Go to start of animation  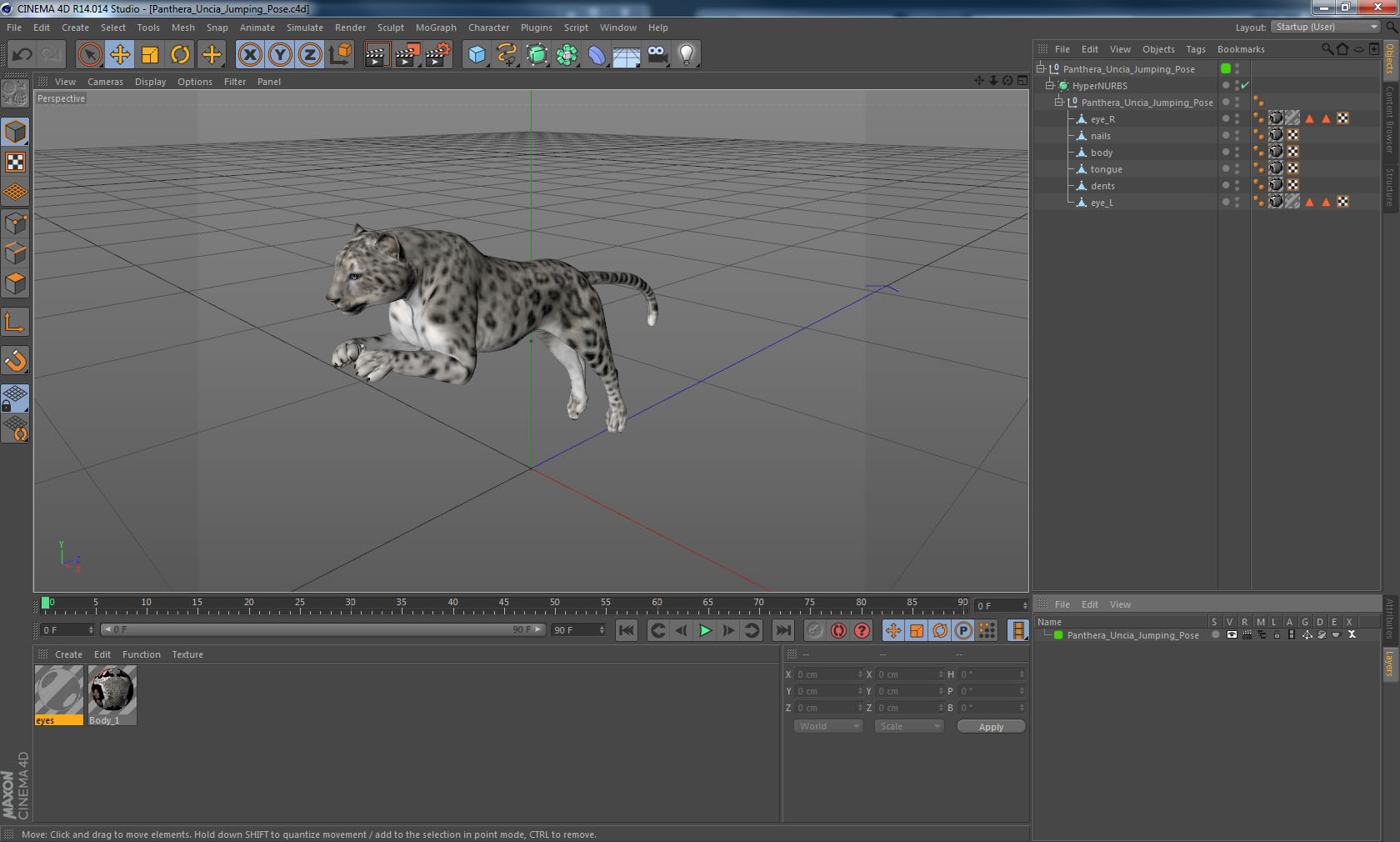[x=627, y=630]
